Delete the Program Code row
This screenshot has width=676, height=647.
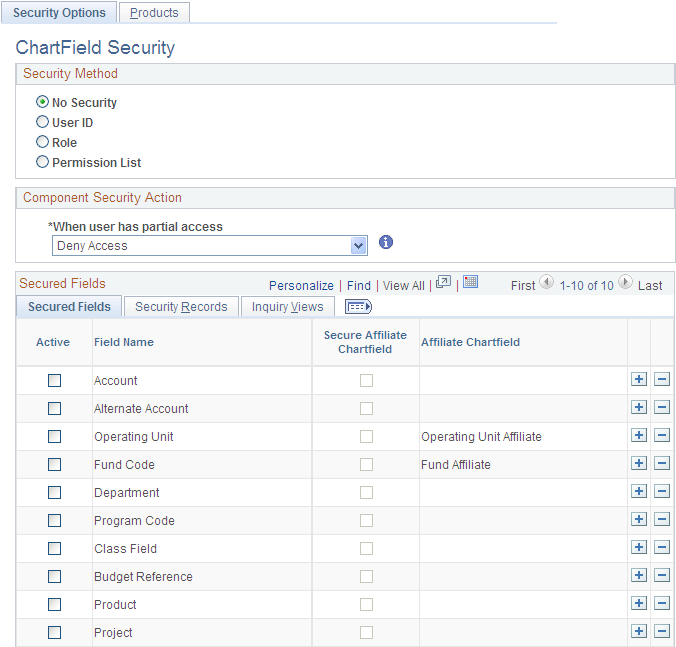(x=661, y=519)
